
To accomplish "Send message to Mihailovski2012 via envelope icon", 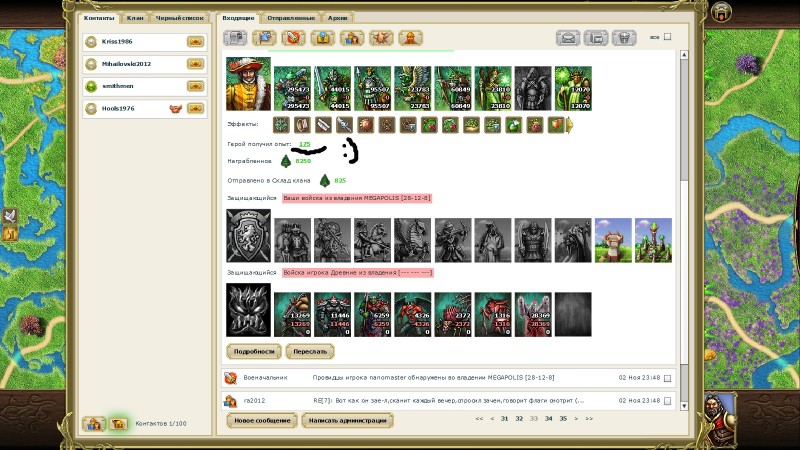I will (195, 64).
